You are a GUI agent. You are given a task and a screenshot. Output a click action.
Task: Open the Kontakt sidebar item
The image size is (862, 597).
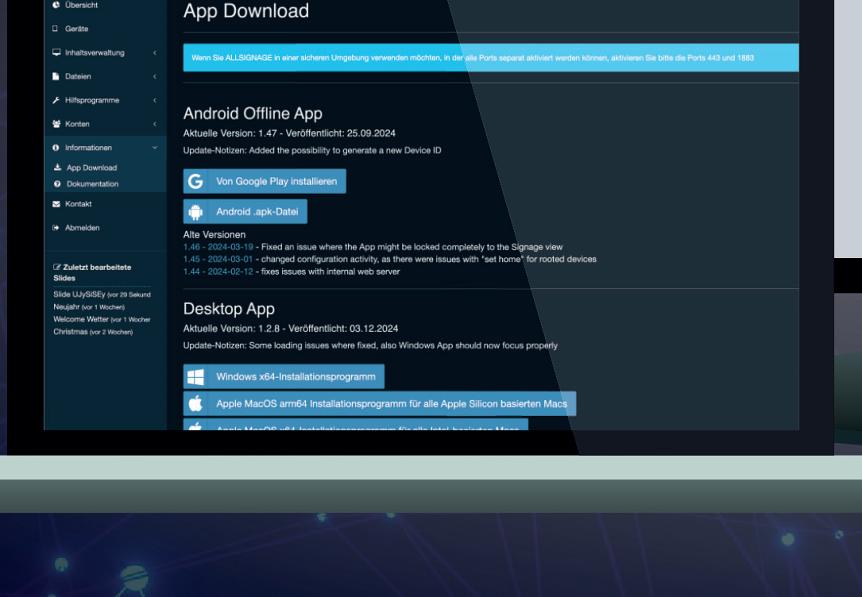click(78, 204)
